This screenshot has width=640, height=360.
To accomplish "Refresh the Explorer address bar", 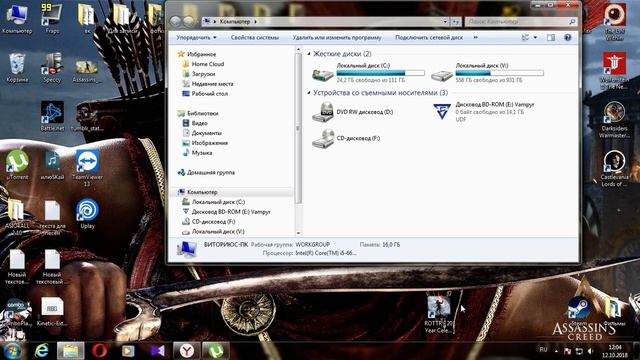I will click(x=456, y=22).
